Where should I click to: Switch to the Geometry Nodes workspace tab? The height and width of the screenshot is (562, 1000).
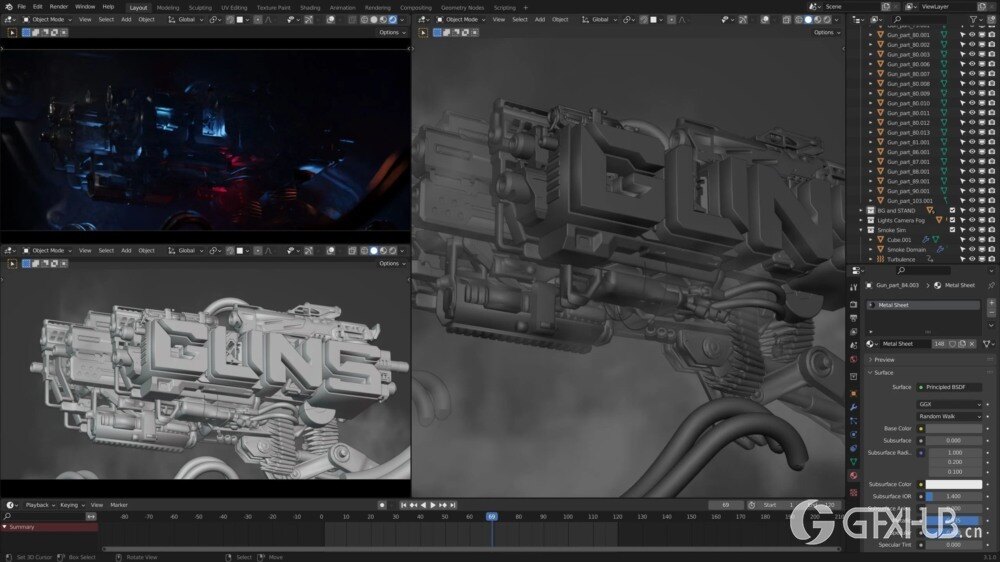(x=462, y=8)
